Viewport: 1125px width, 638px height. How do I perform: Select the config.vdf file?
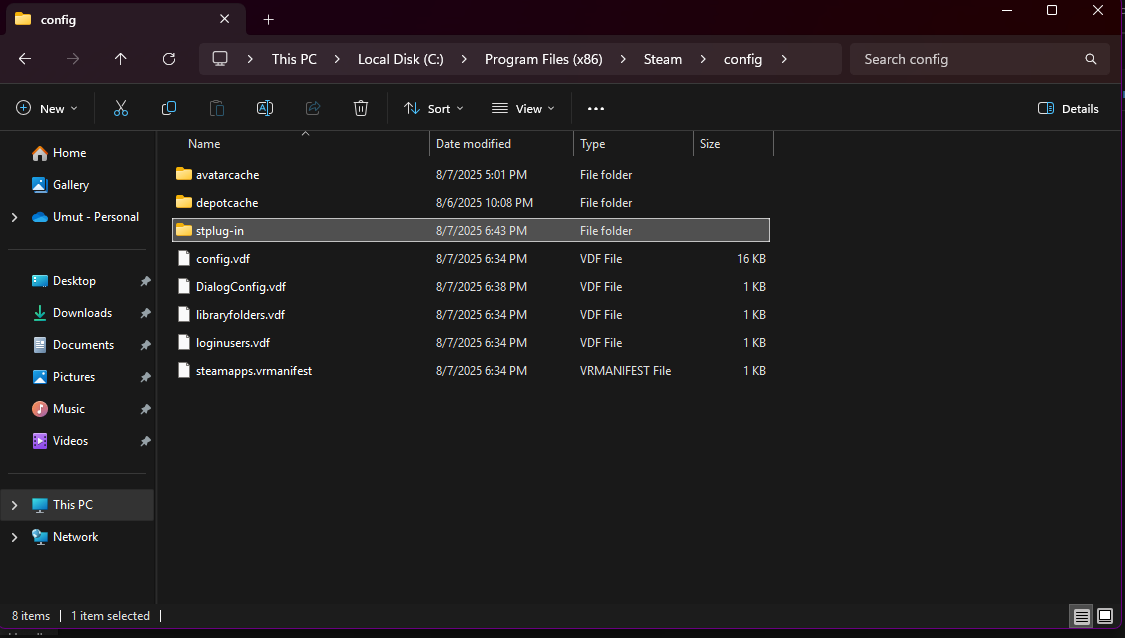(471, 258)
